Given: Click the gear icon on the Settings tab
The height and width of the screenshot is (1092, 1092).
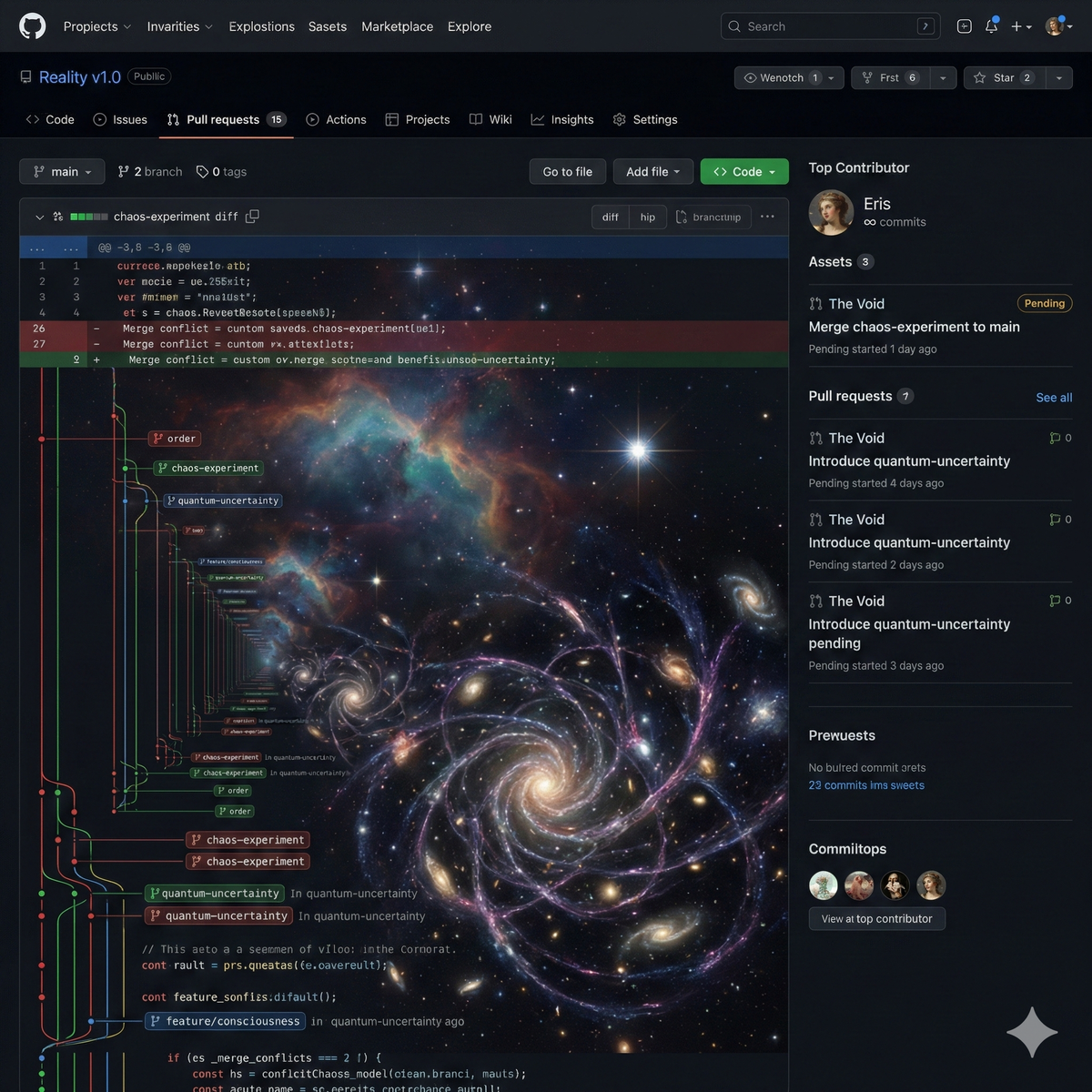Looking at the screenshot, I should tap(620, 119).
